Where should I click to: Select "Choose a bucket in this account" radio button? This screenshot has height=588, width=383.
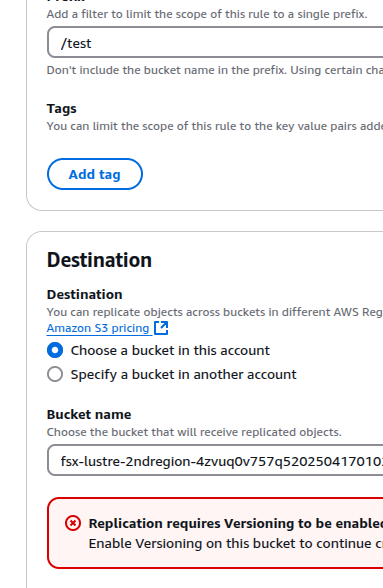tap(55, 350)
